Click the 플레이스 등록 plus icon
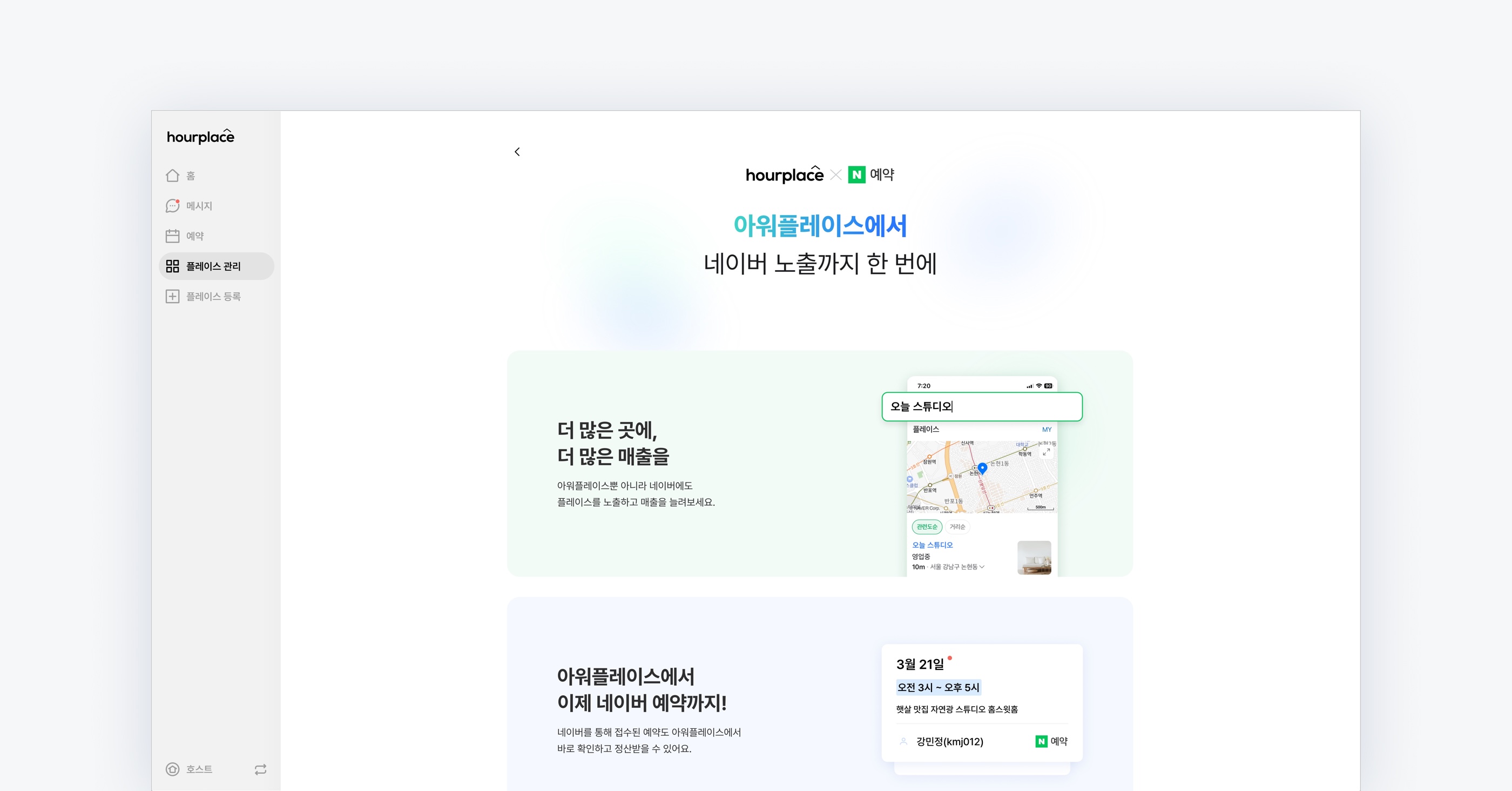The width and height of the screenshot is (1512, 791). 173,297
